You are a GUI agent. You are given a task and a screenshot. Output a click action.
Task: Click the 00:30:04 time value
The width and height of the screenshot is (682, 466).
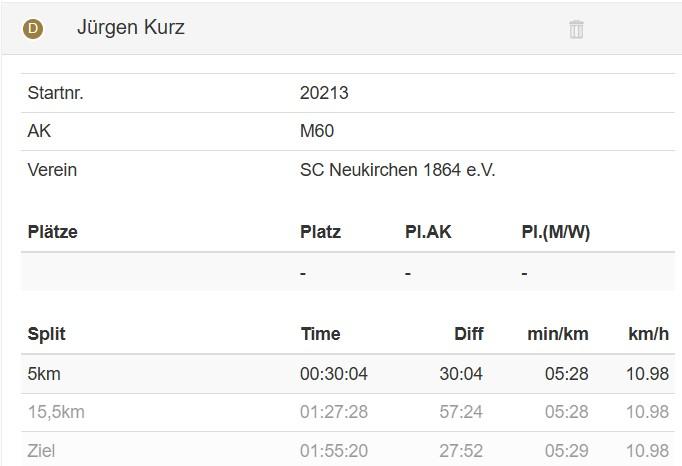pos(334,374)
